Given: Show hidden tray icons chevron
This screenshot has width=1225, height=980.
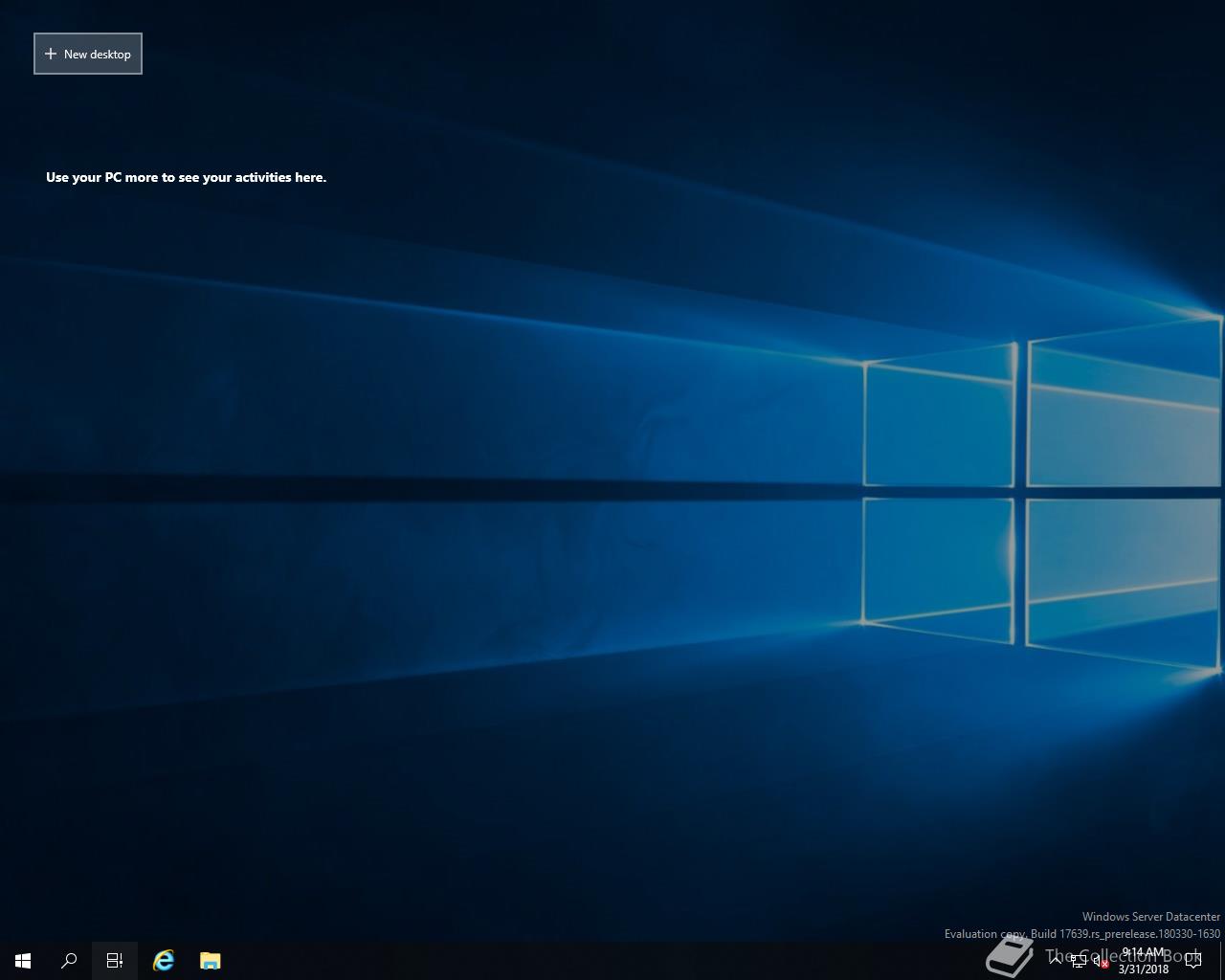Looking at the screenshot, I should (1056, 961).
